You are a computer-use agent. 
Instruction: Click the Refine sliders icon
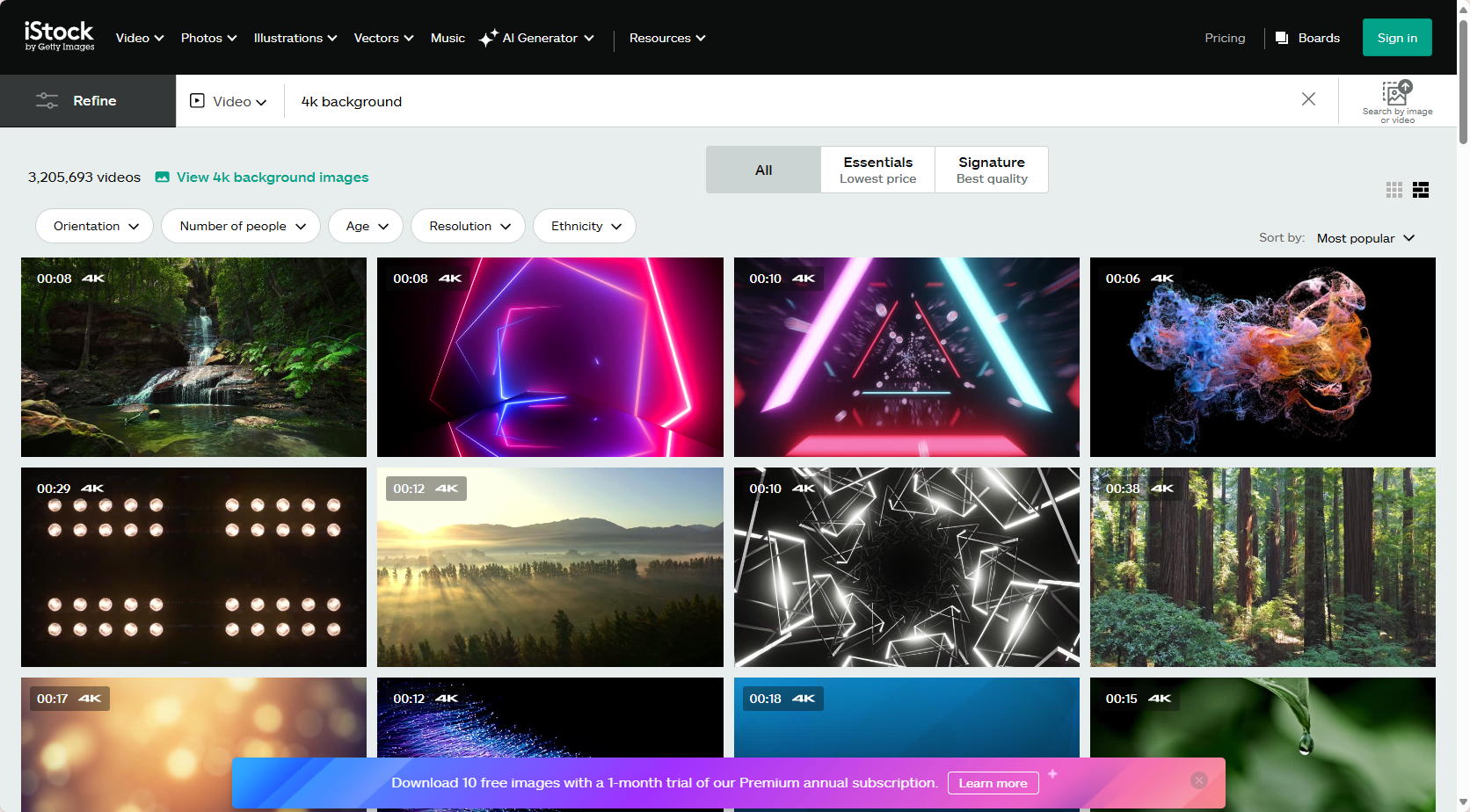click(x=47, y=101)
